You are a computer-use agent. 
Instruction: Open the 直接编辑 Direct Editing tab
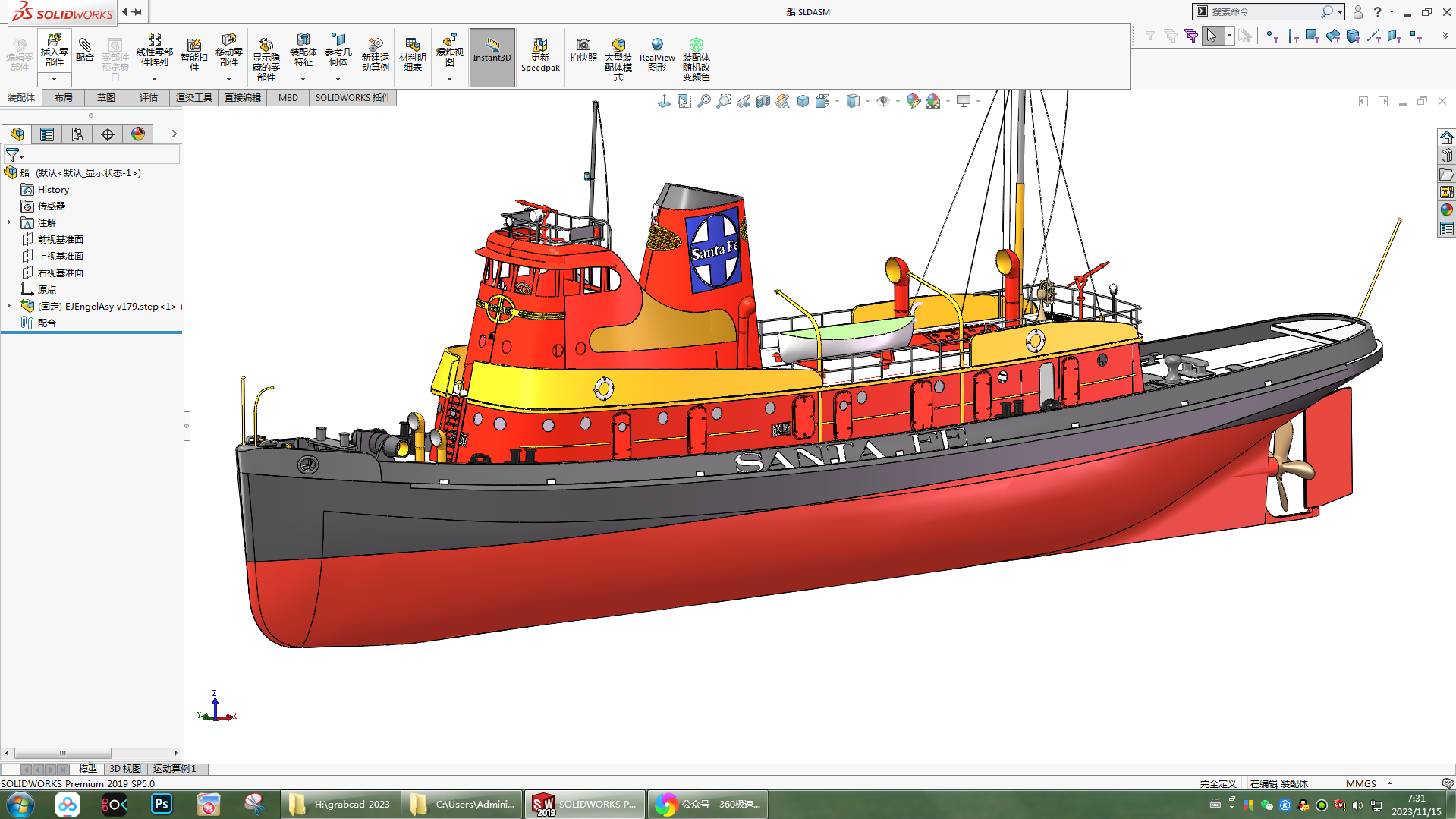tap(243, 98)
